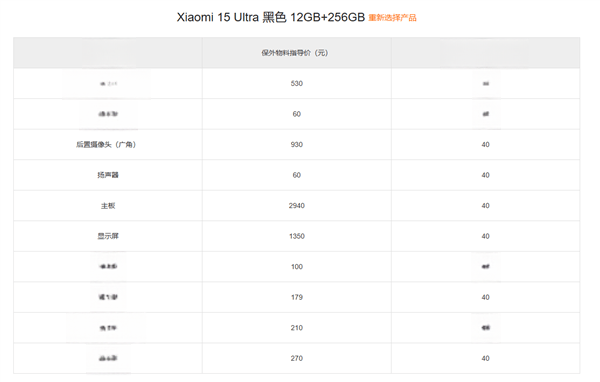600x382 pixels.
Task: Select the 930 price for the rear camera
Action: (297, 145)
